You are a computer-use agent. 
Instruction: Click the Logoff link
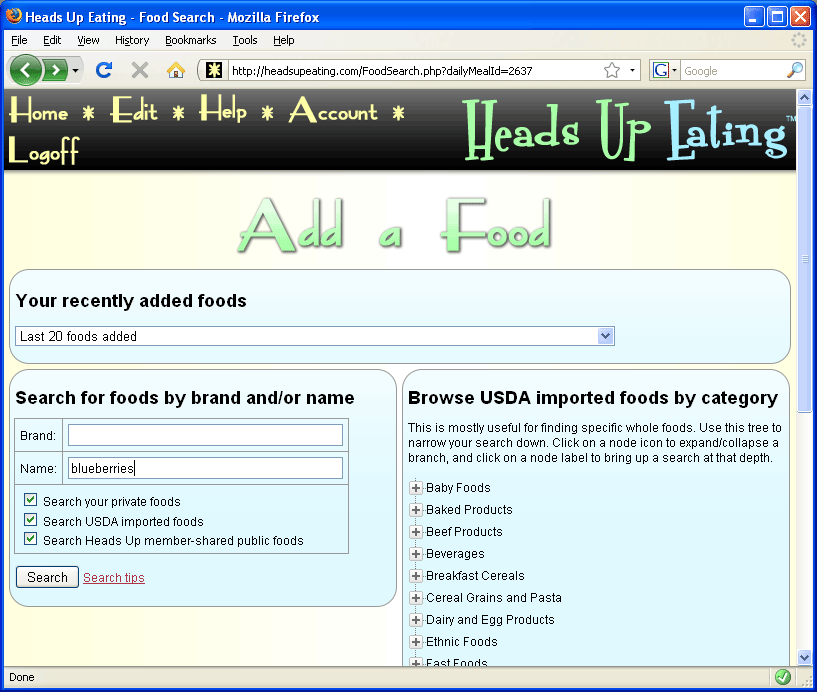44,151
